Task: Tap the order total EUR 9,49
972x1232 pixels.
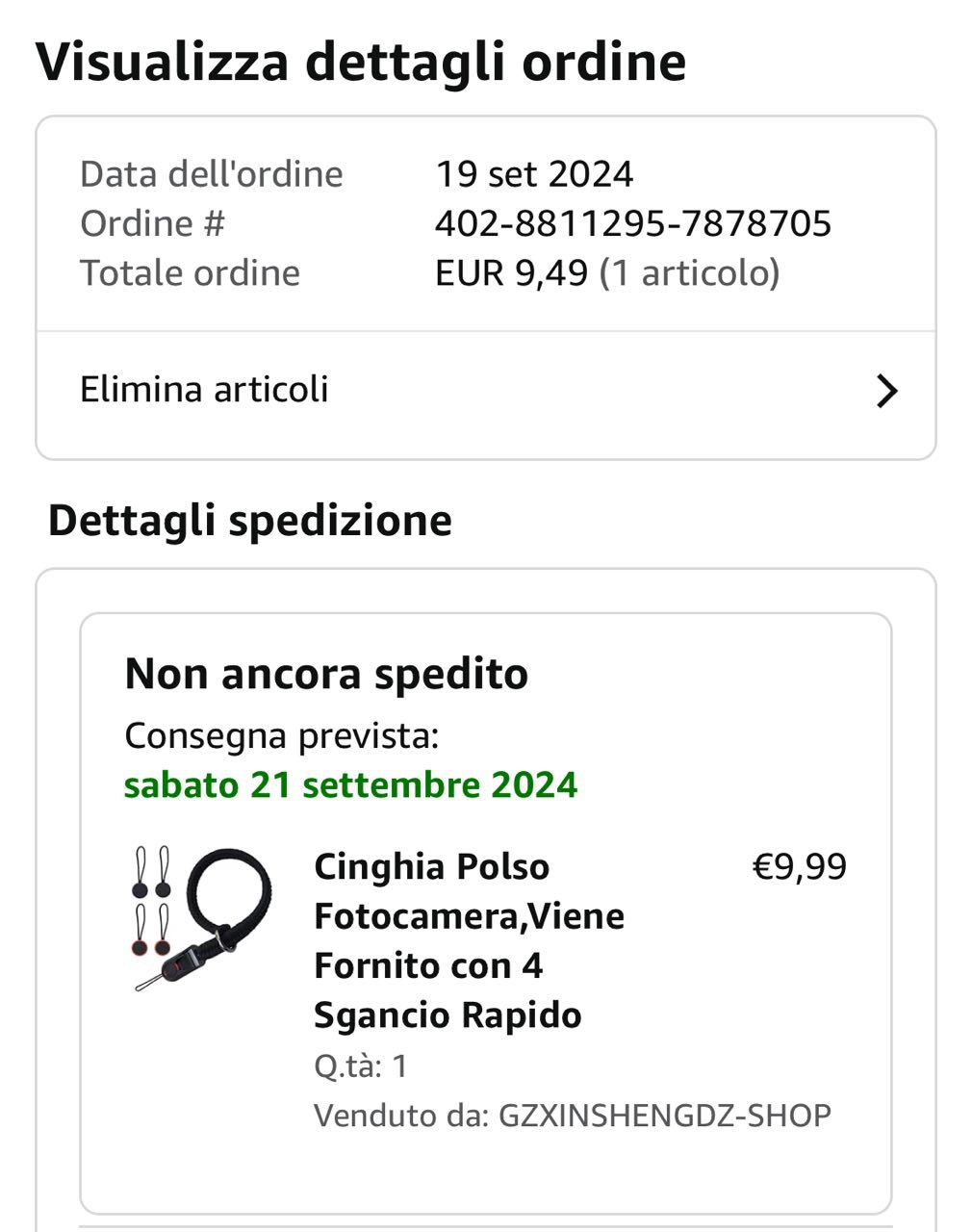Action: click(x=511, y=272)
